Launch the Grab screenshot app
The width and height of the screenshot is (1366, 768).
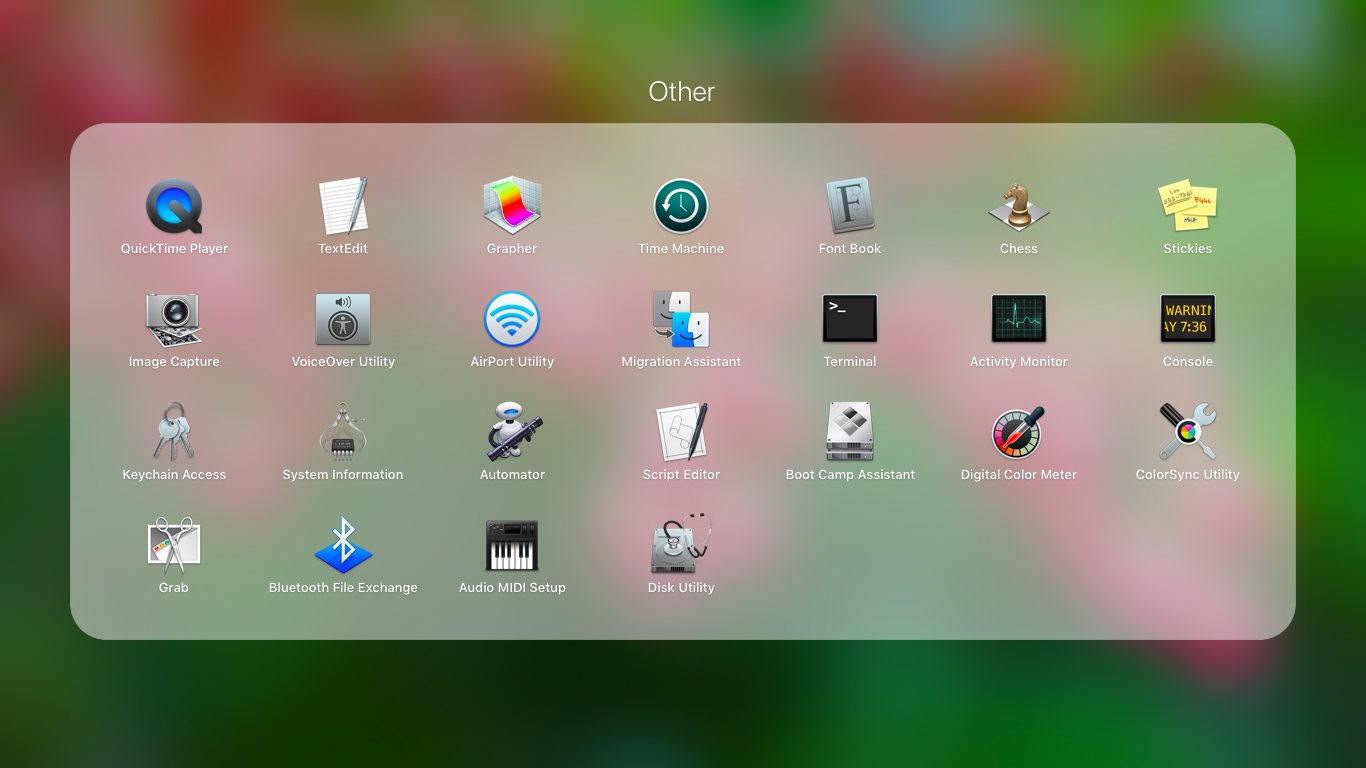[174, 545]
